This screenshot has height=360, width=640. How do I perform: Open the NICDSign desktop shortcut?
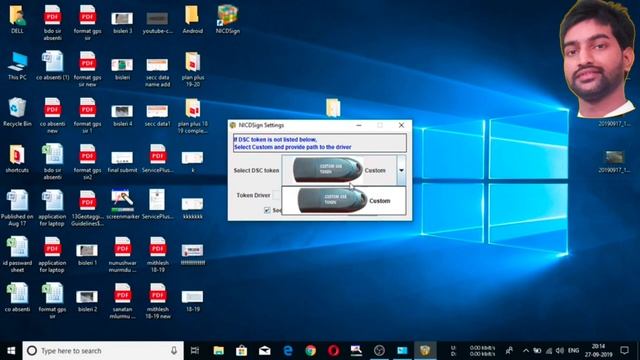coord(228,20)
